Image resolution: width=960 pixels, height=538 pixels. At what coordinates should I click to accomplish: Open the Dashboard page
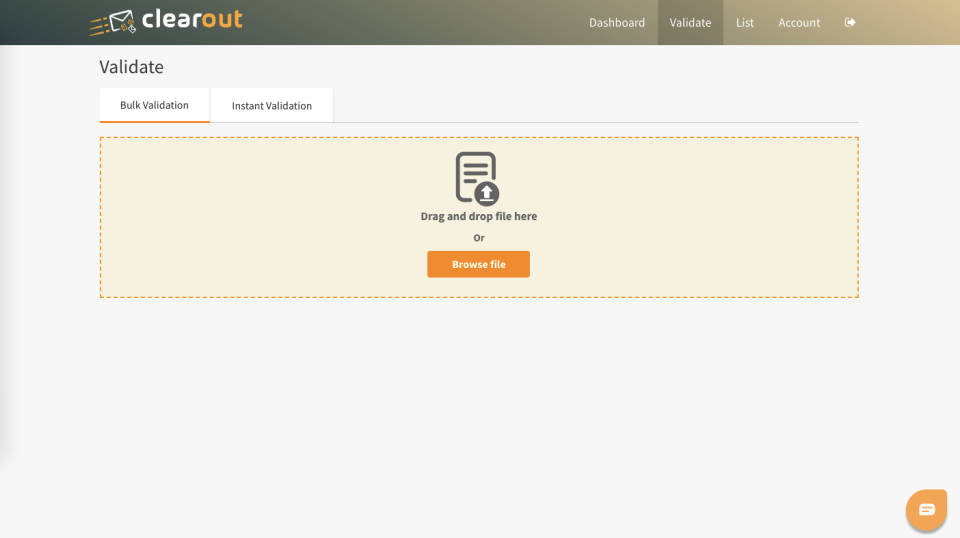pyautogui.click(x=617, y=22)
